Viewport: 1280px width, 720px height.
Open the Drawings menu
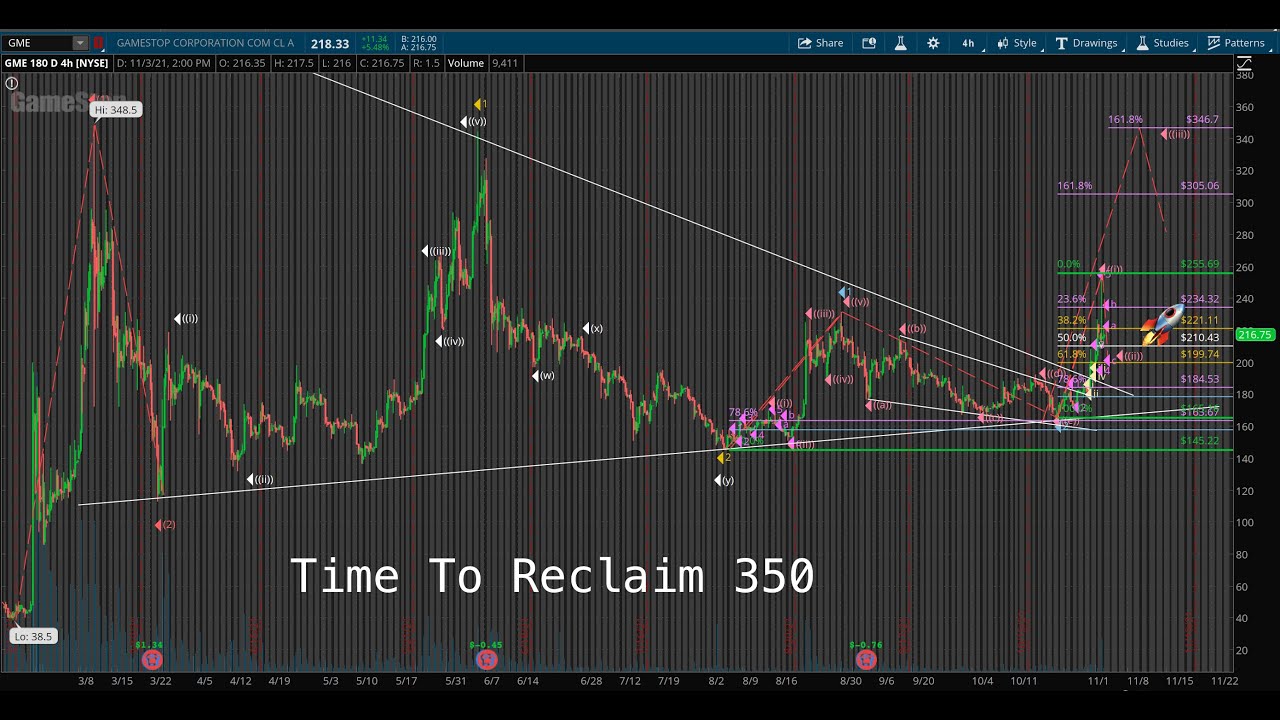point(1087,43)
